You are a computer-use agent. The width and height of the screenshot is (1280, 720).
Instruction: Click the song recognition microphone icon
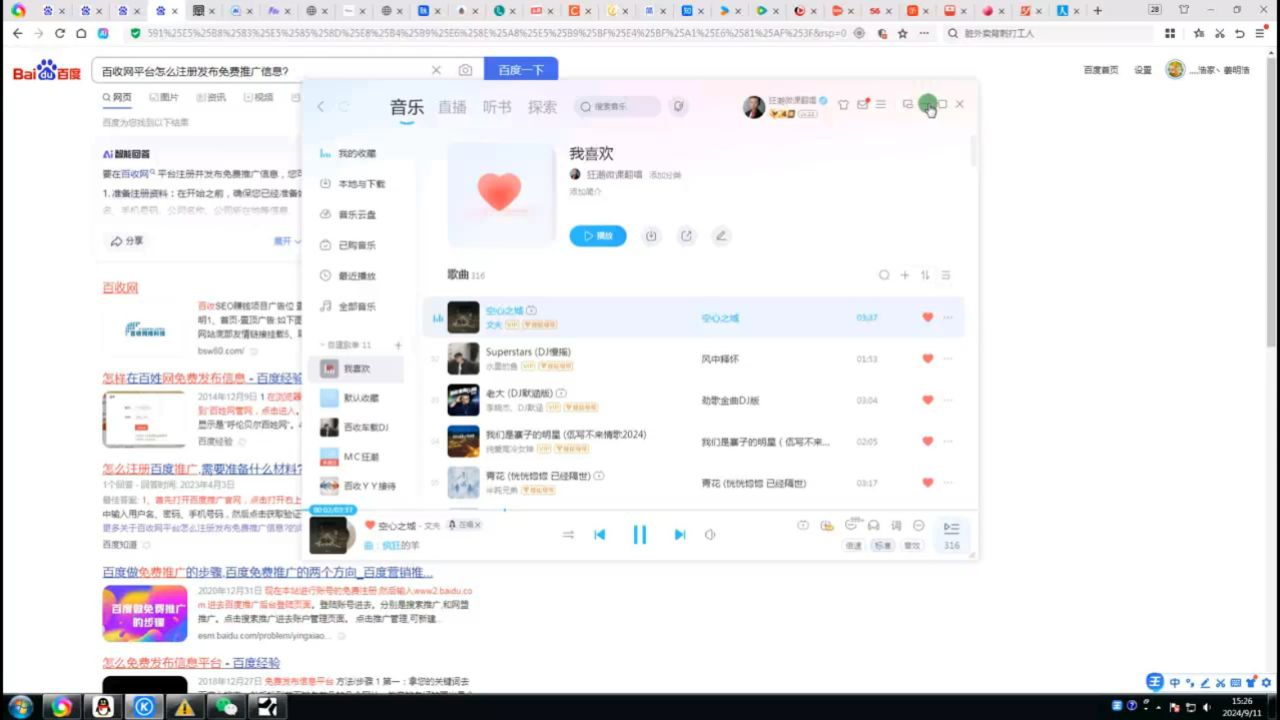click(x=679, y=106)
